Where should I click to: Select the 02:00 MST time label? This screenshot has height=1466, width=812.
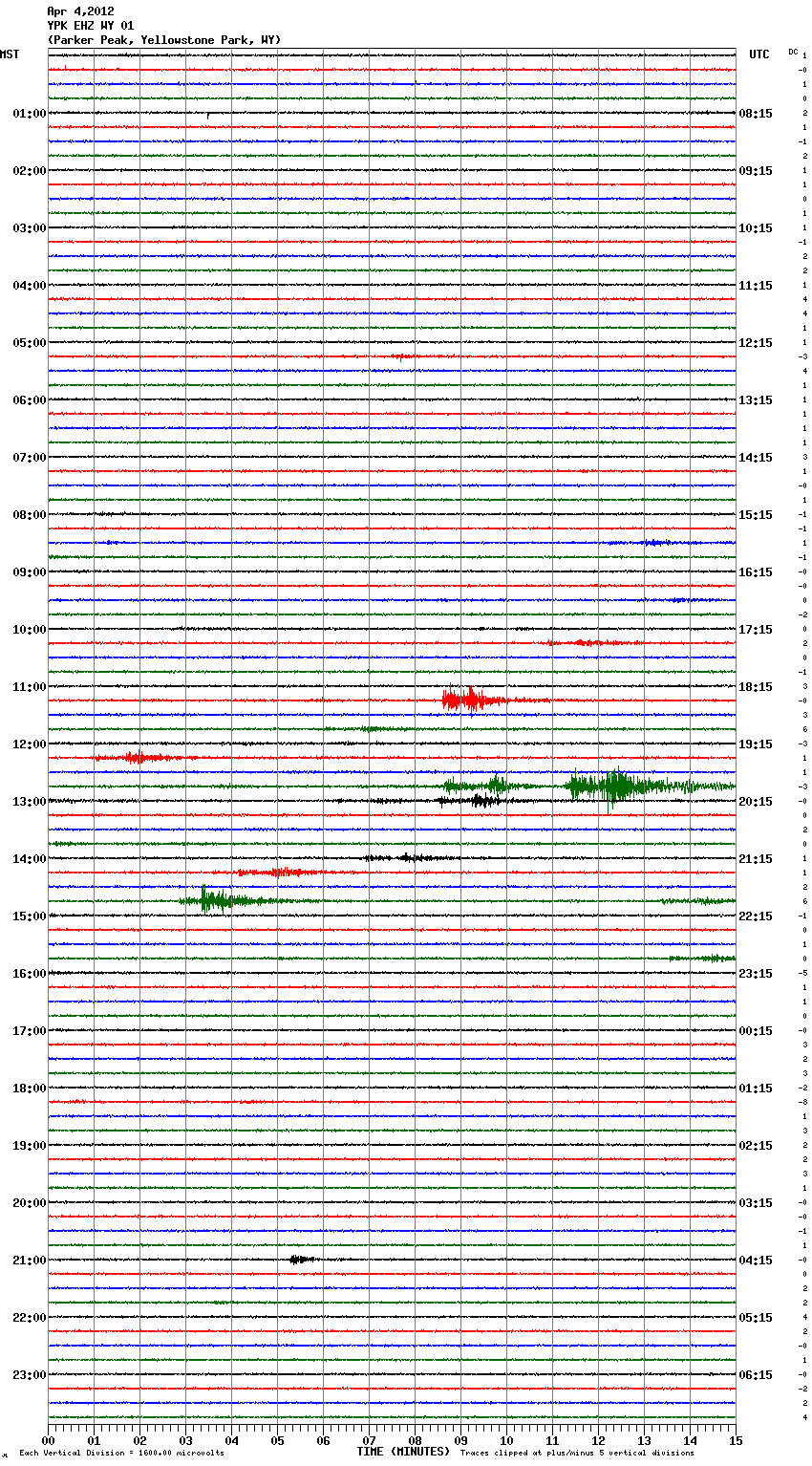[30, 171]
